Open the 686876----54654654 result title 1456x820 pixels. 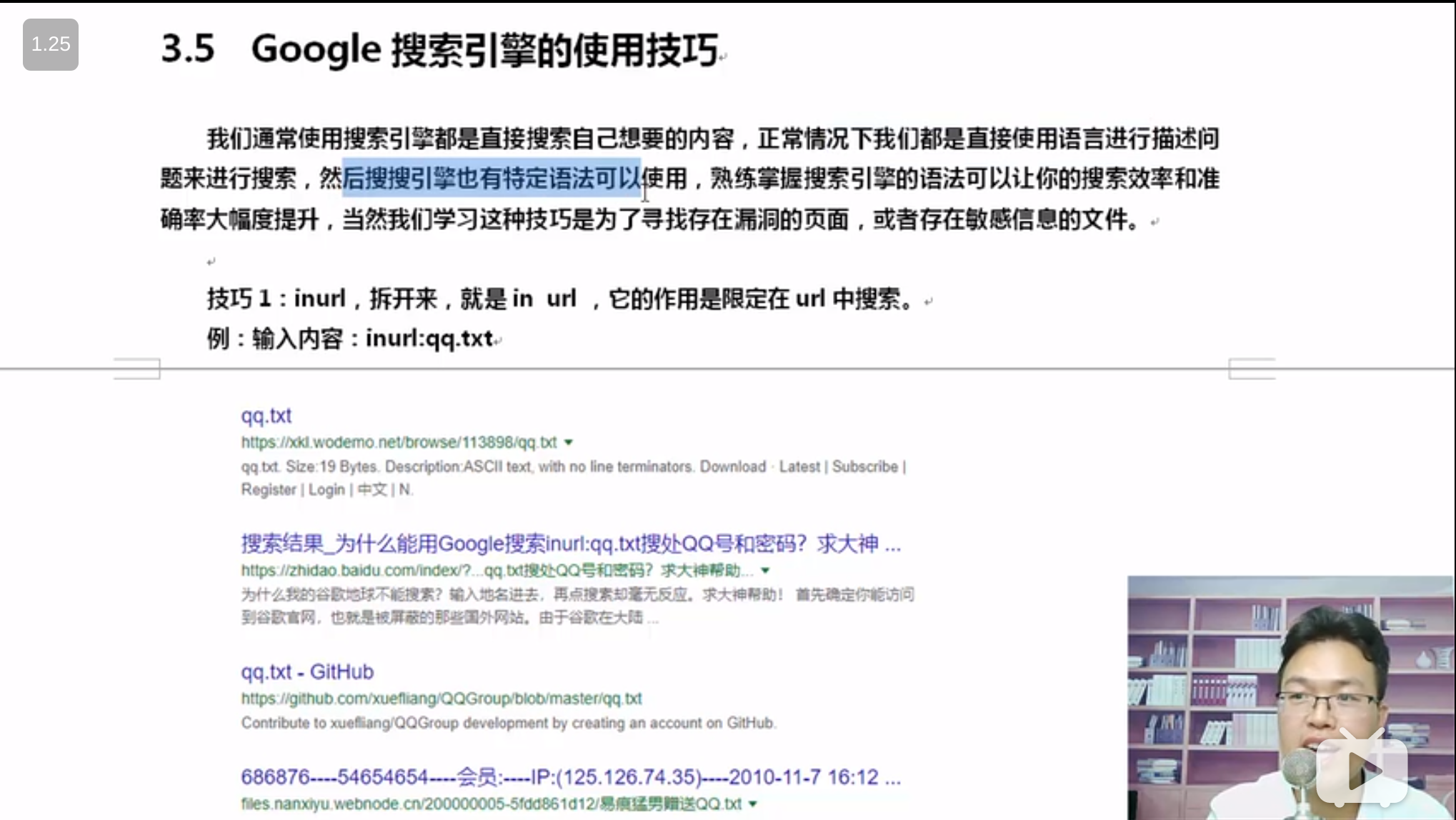coord(570,776)
